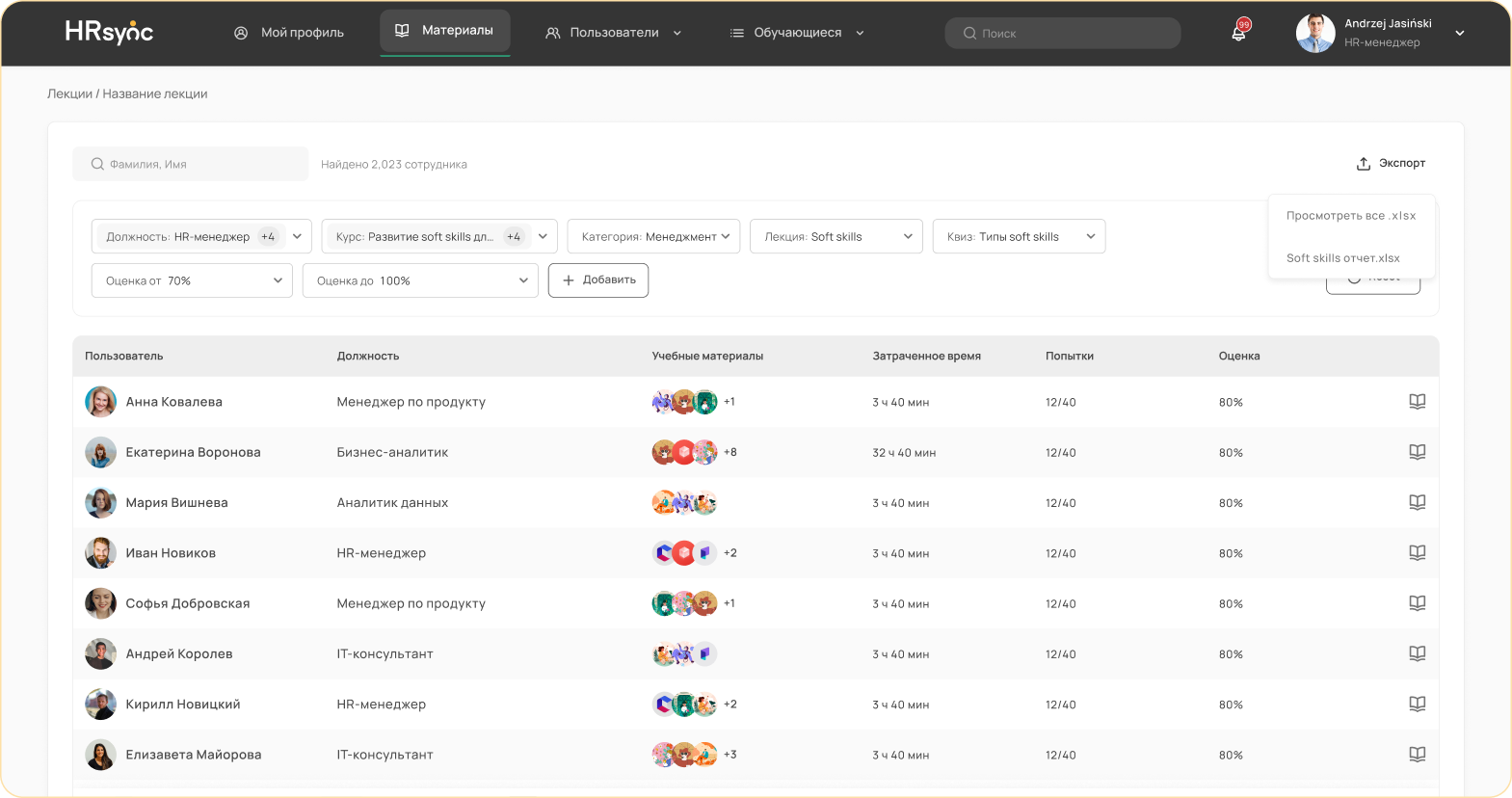Open Пользователи navigation menu
Image resolution: width=1512 pixels, height=798 pixels.
(x=614, y=33)
